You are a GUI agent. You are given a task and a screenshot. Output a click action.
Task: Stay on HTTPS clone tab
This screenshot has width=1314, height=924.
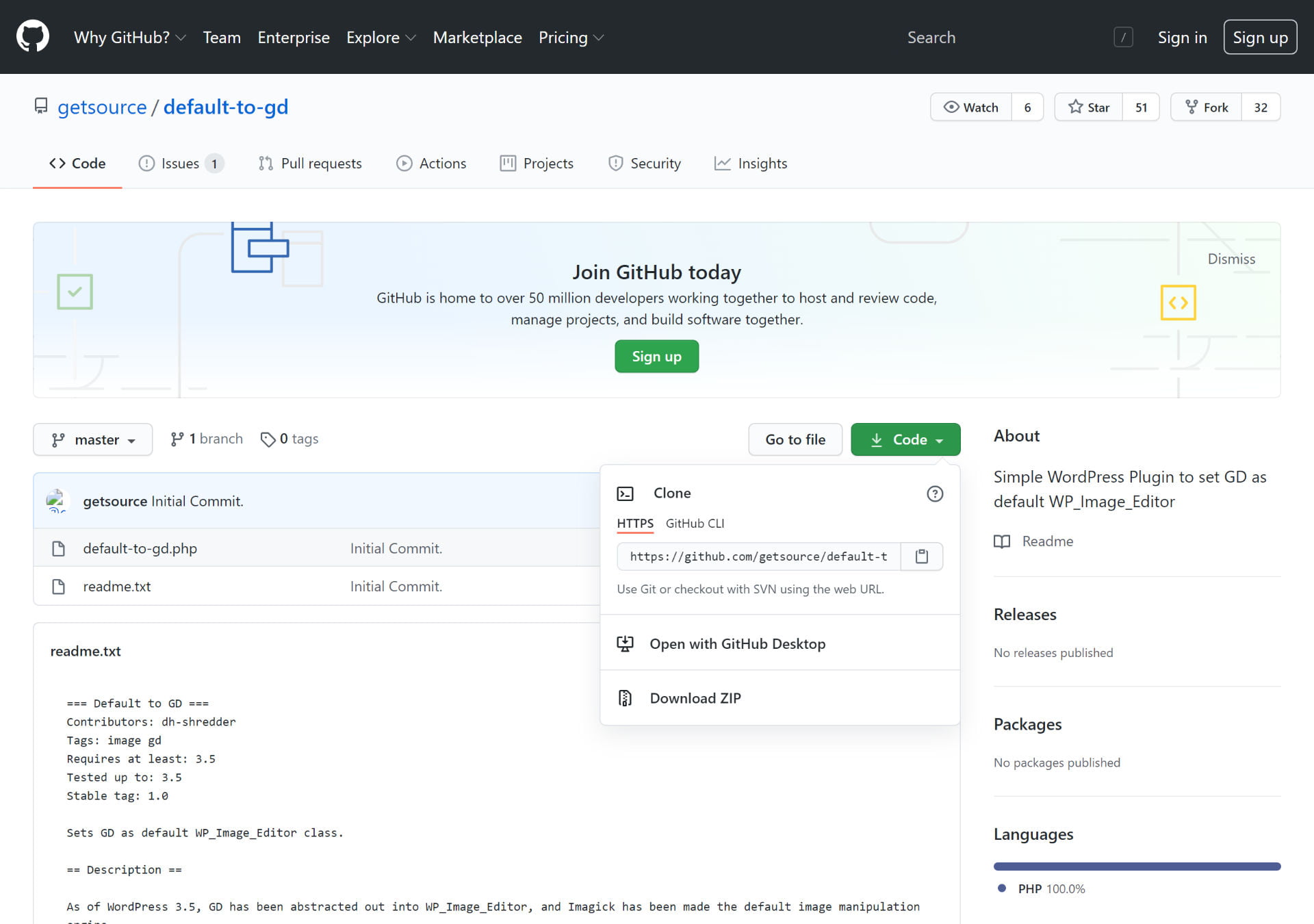pos(634,523)
